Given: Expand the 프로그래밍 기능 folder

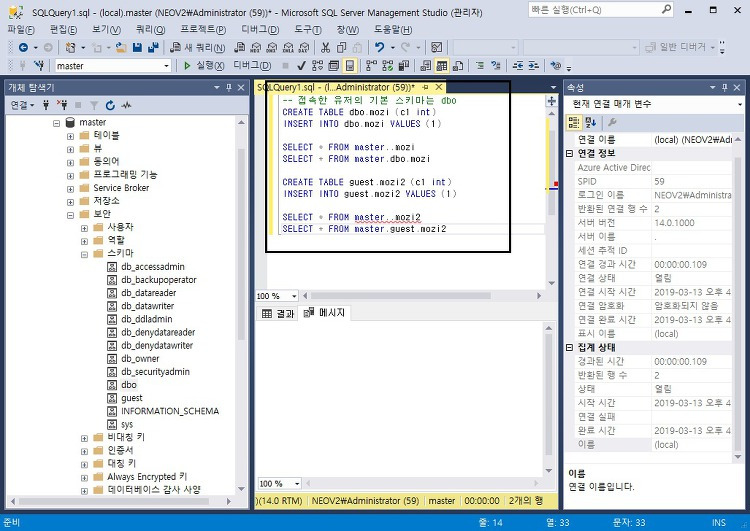Looking at the screenshot, I should pos(70,176).
